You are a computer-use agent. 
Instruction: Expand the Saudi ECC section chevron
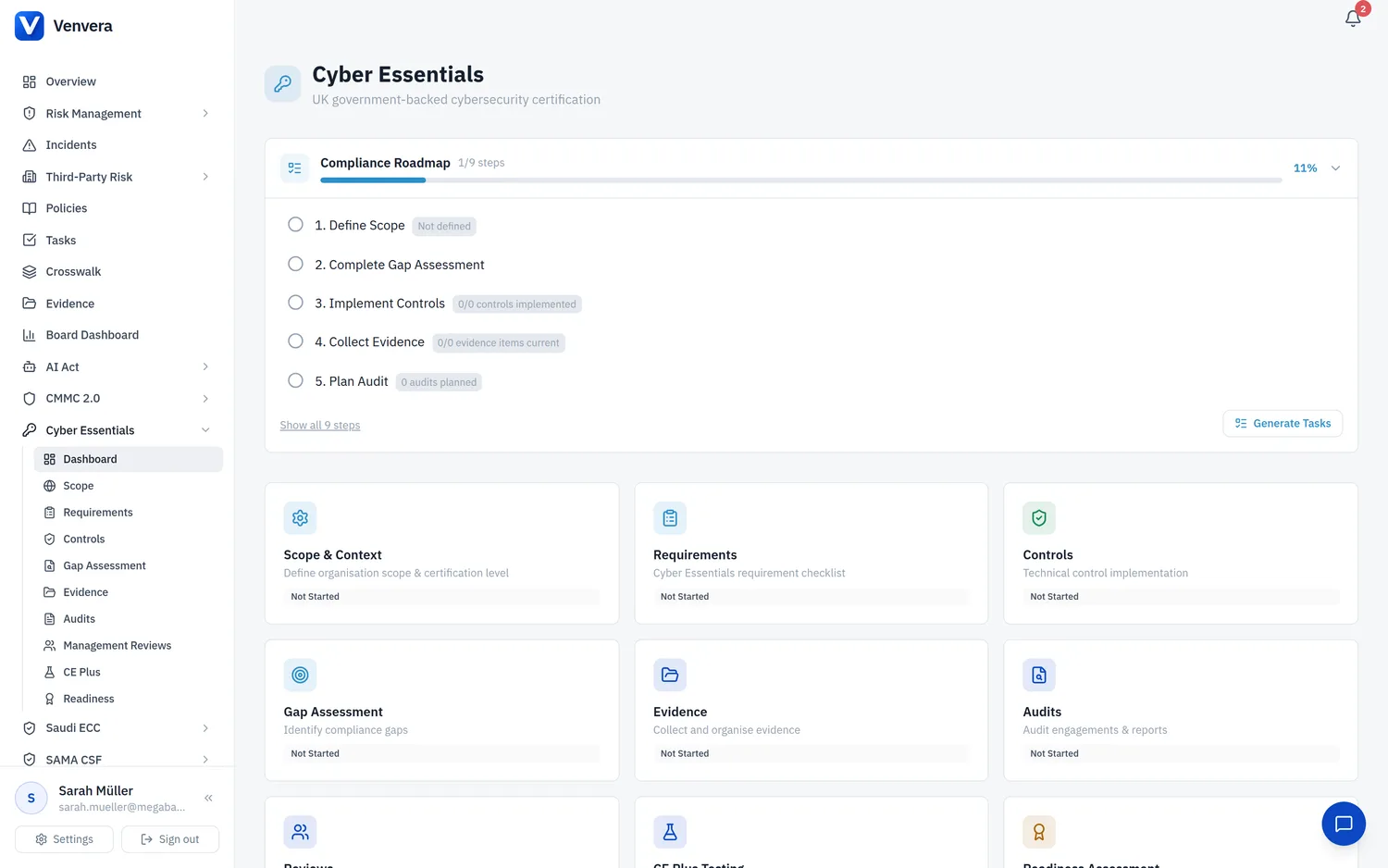(x=205, y=728)
